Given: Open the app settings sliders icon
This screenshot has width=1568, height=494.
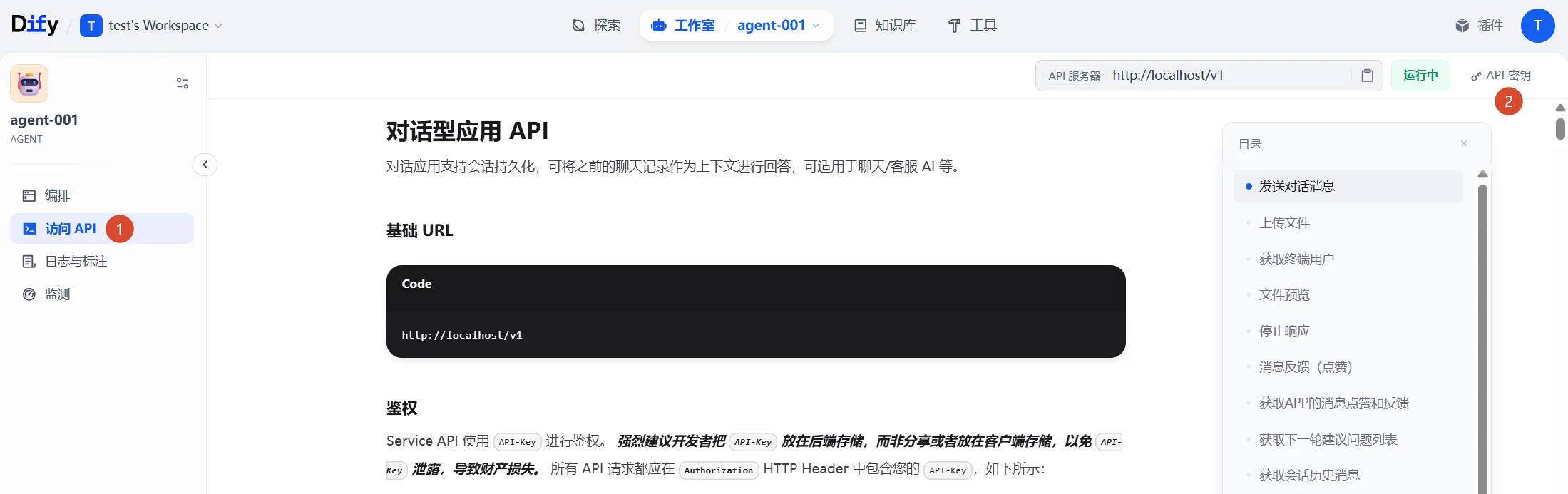Looking at the screenshot, I should [x=183, y=83].
